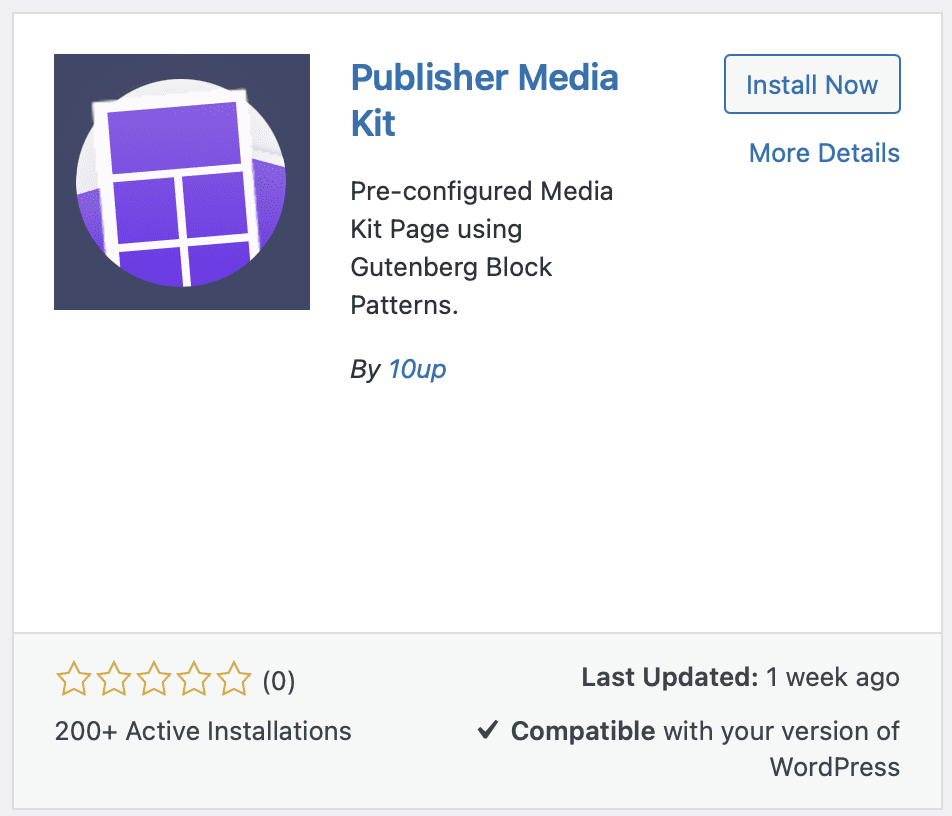Visit the 10up author link

[417, 369]
